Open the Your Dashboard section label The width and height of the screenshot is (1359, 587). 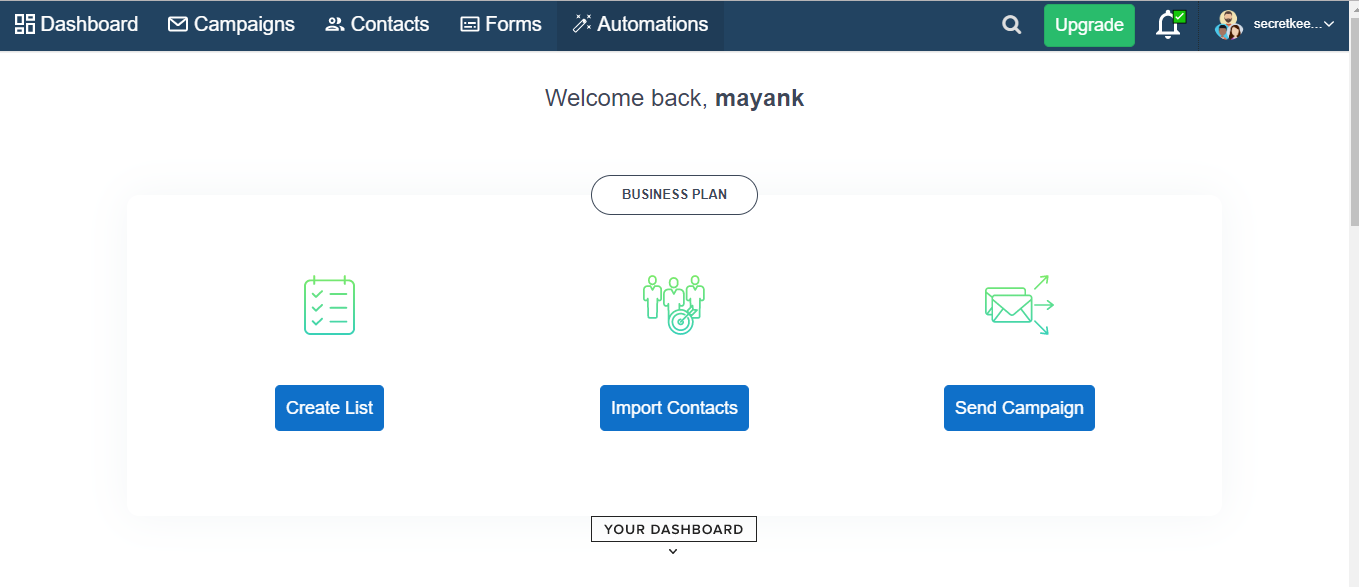click(674, 529)
